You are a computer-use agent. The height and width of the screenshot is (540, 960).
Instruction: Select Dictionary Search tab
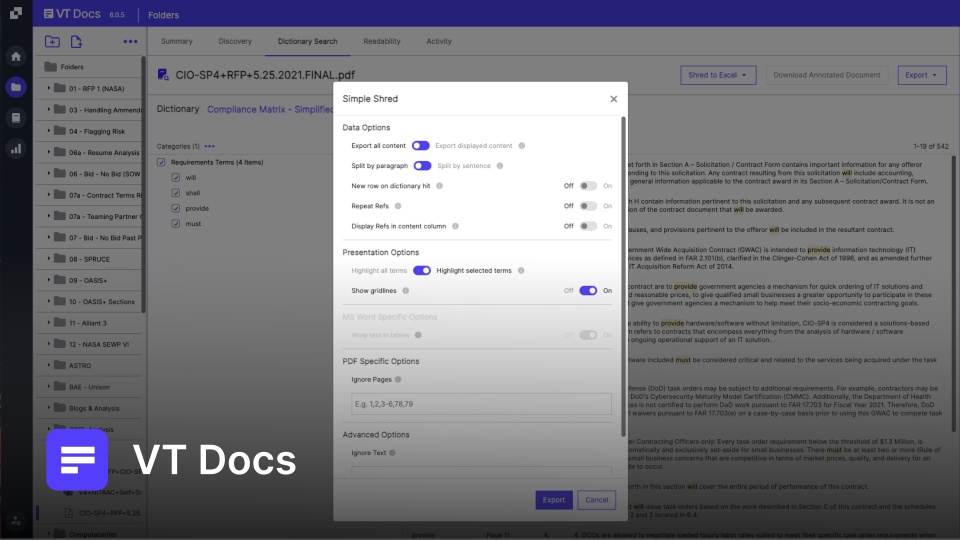[x=307, y=42]
